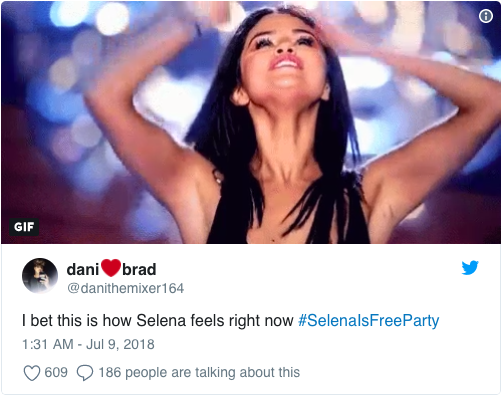Click the 186 reply count number
Image resolution: width=504 pixels, height=399 pixels.
110,372
